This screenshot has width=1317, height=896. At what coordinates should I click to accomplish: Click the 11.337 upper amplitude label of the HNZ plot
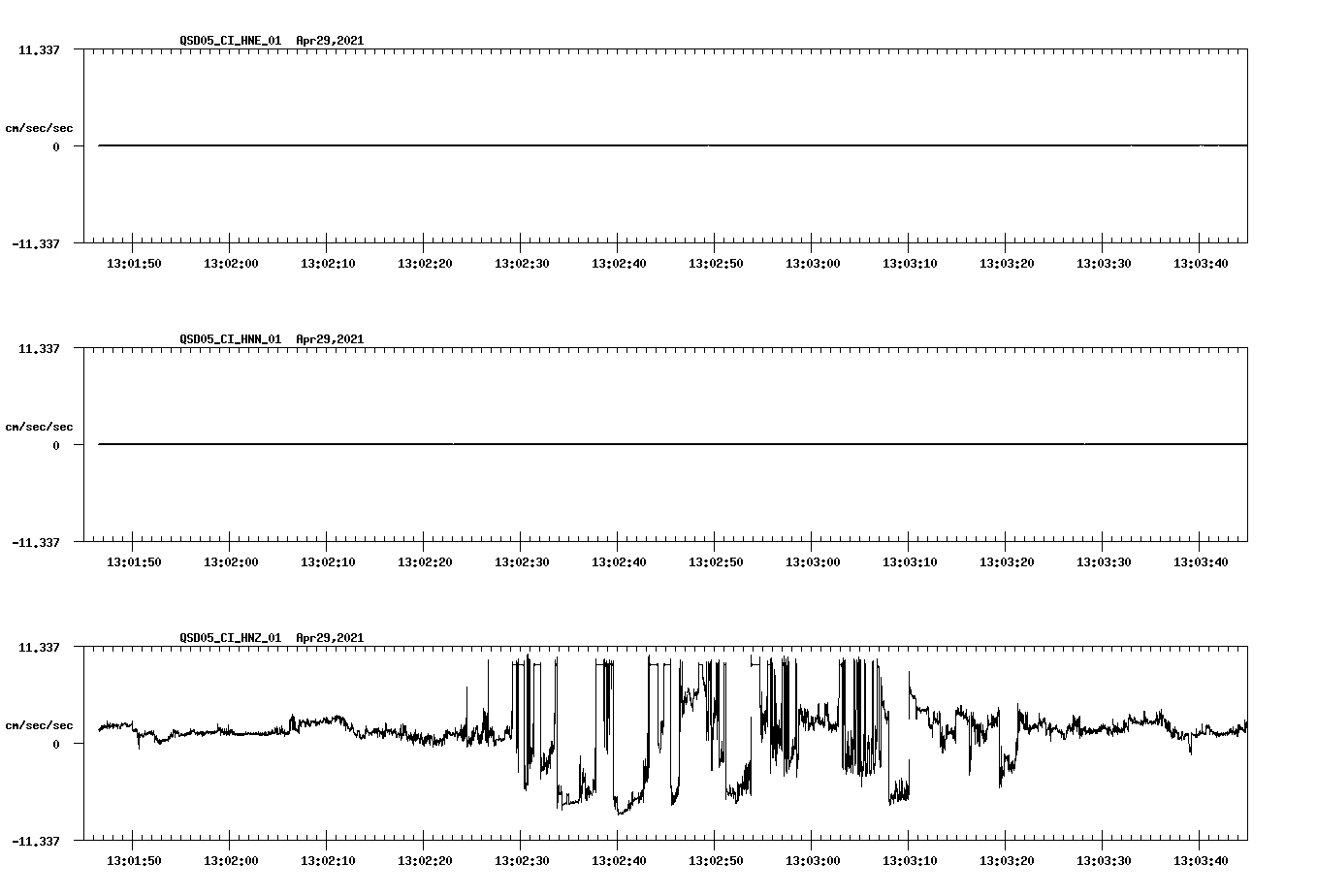point(41,647)
